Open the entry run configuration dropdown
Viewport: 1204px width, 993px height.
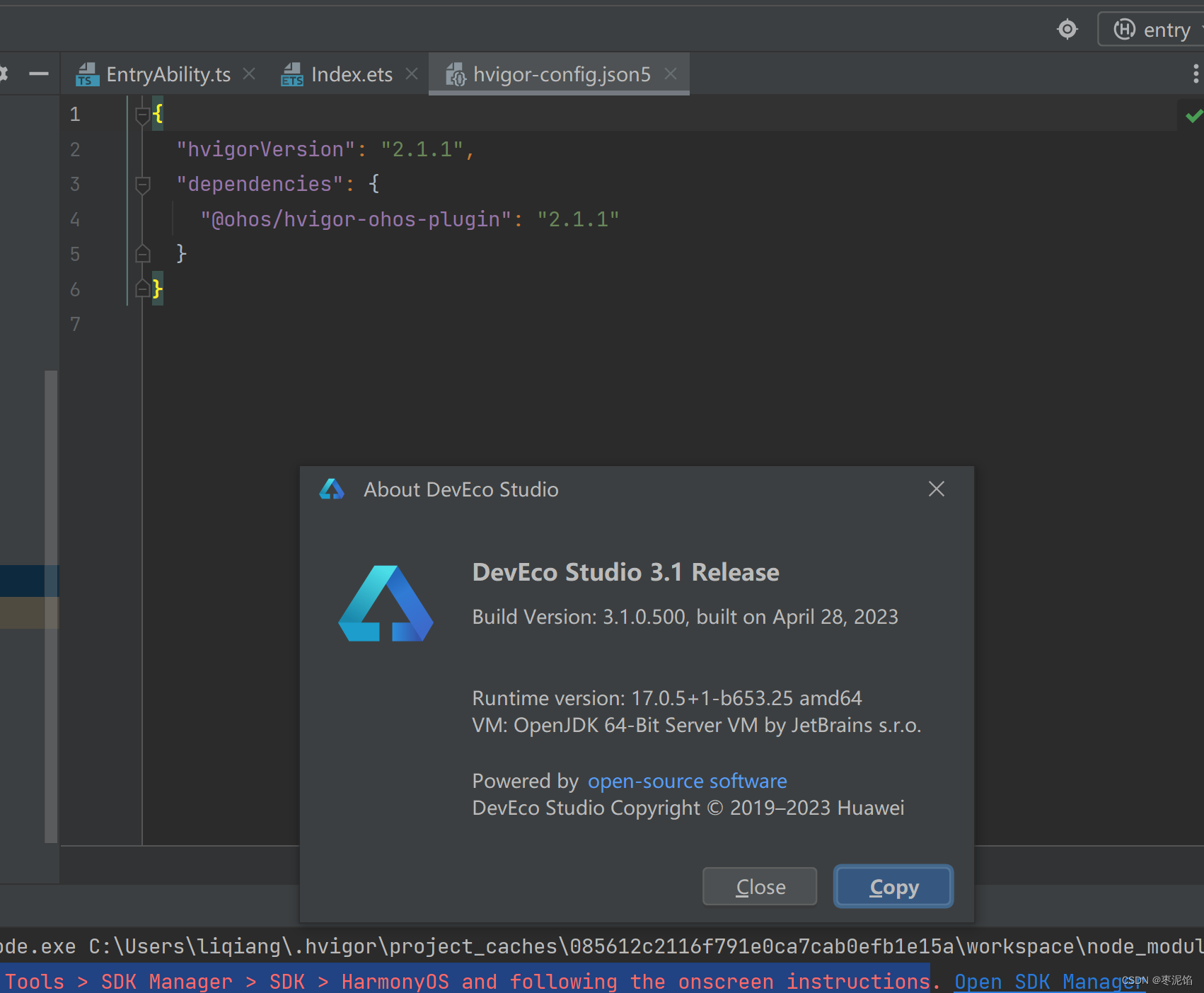coord(1153,29)
